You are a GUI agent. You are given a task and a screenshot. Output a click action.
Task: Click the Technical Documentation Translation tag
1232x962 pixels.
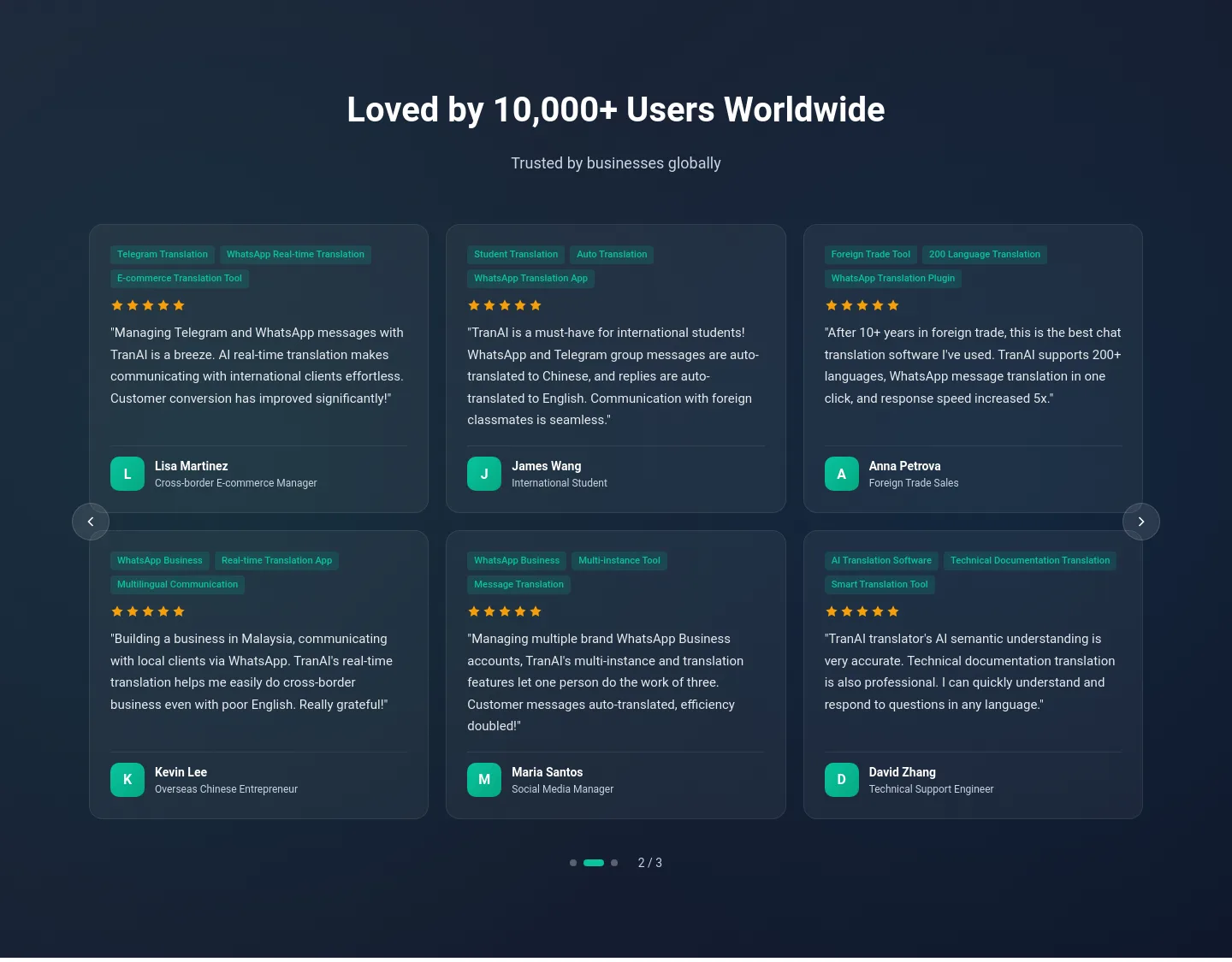tap(1030, 561)
